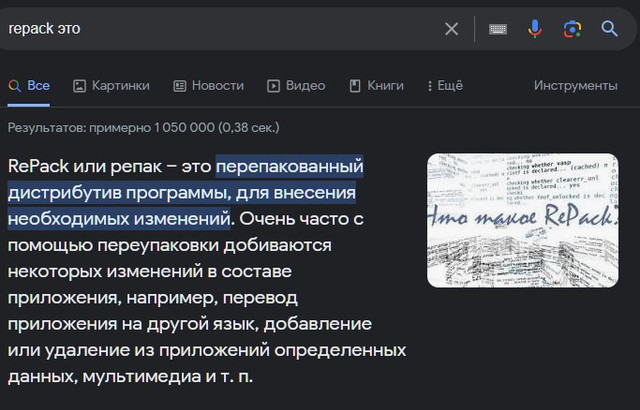This screenshot has width=640, height=410.
Task: Open the Инструменты search tools
Action: pos(575,86)
